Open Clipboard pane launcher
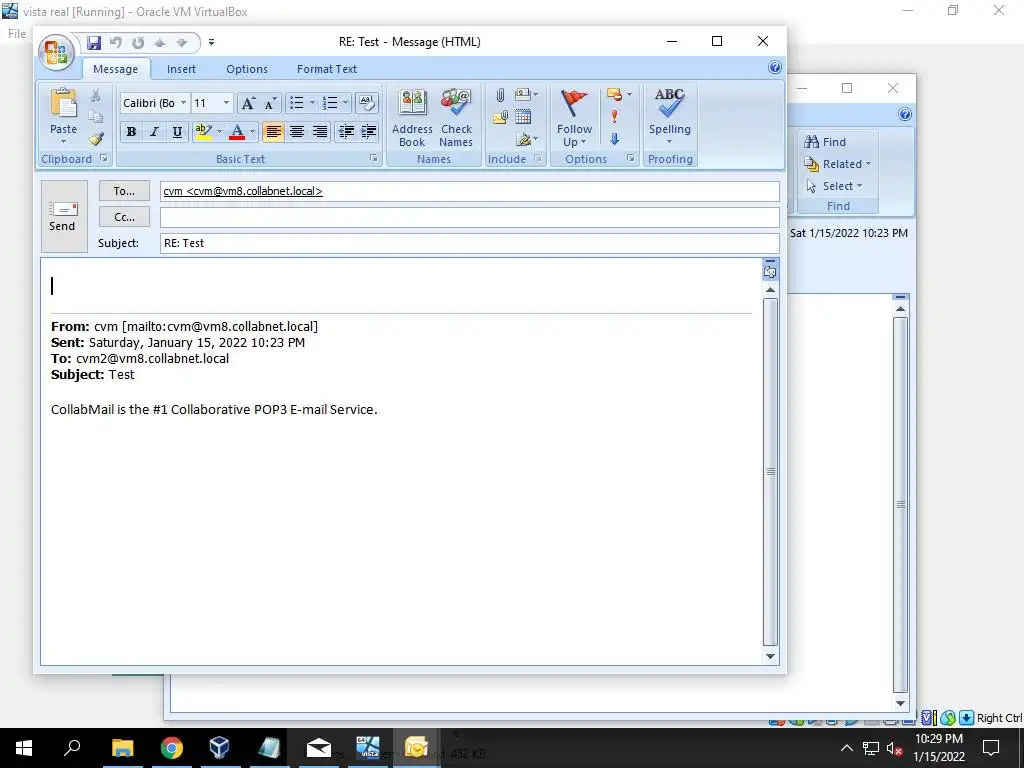 103,158
